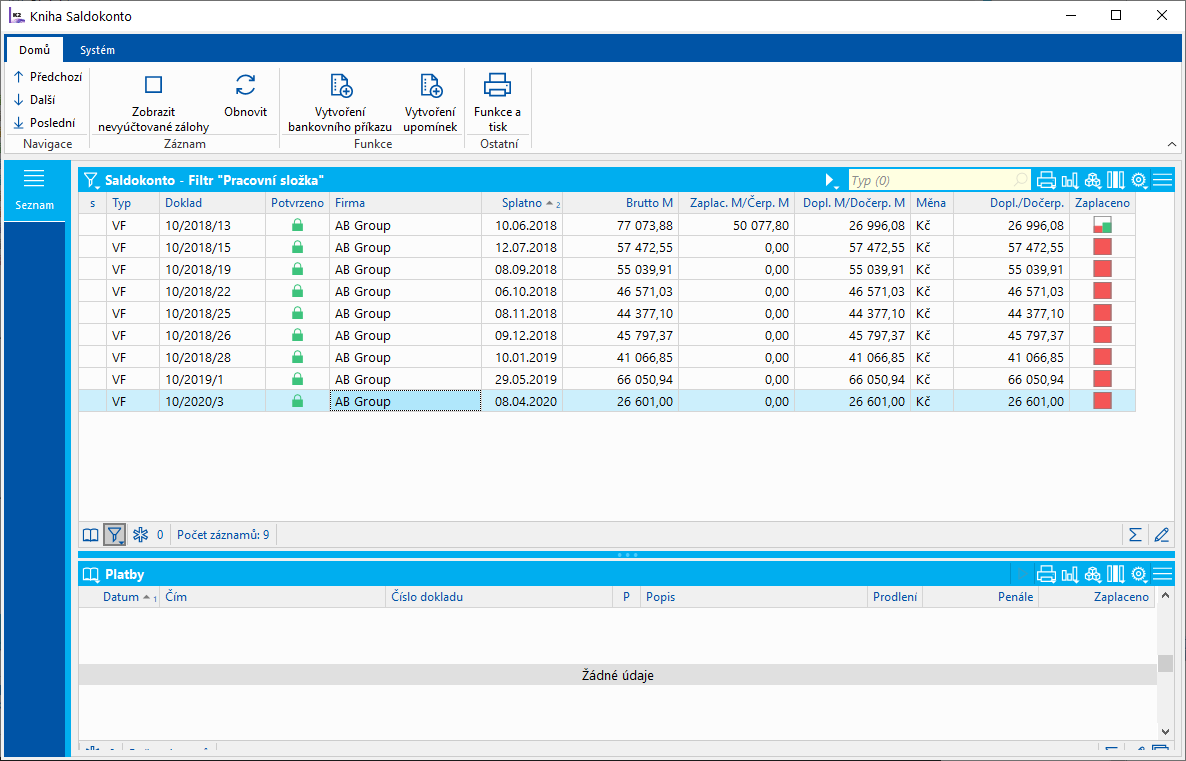Screen dimensions: 1186x761
Task: Open chart icon in Saldokonto header
Action: [x=1069, y=180]
